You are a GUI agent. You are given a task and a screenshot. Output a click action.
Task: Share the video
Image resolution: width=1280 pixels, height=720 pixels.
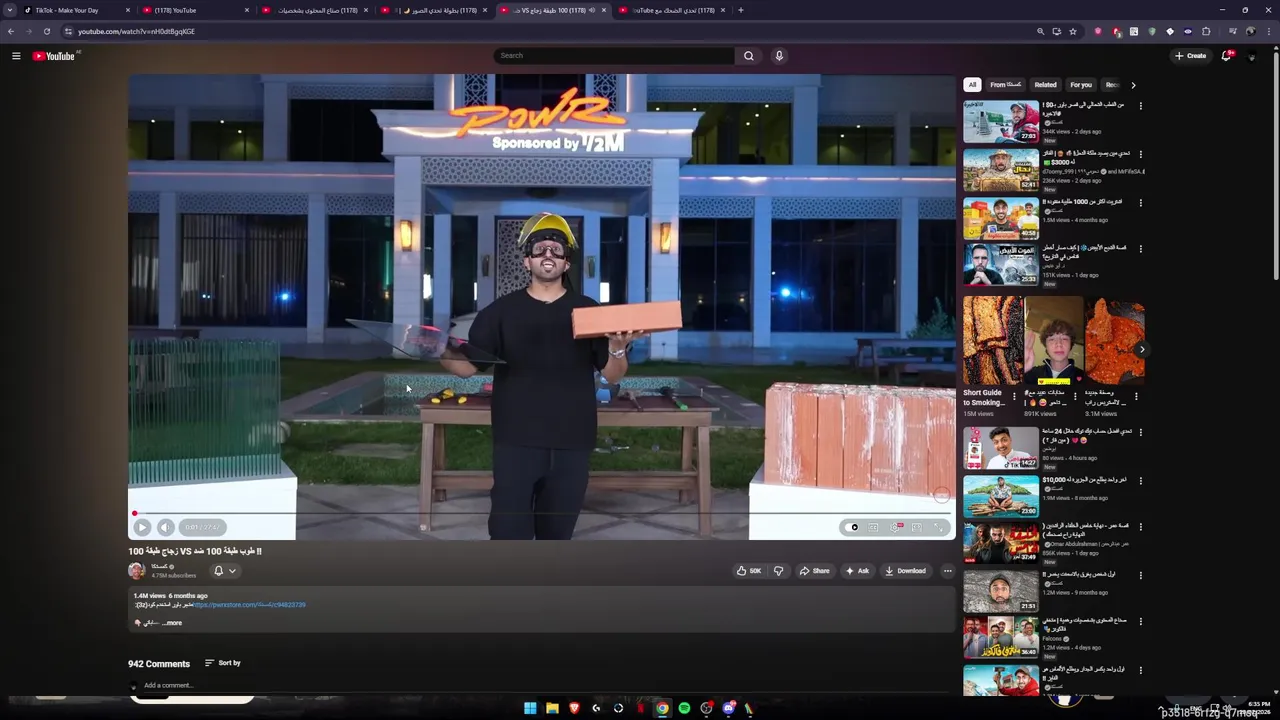click(814, 571)
